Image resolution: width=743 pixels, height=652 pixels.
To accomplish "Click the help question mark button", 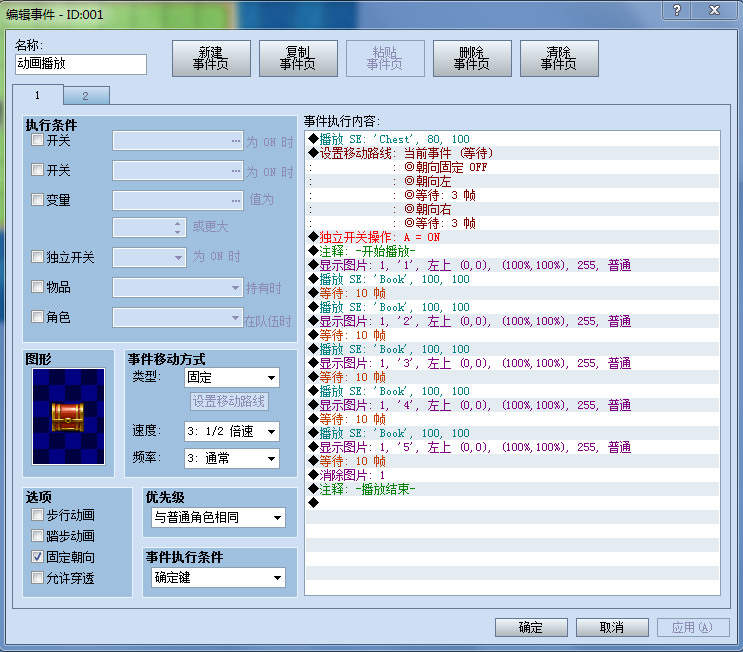I will pos(677,10).
